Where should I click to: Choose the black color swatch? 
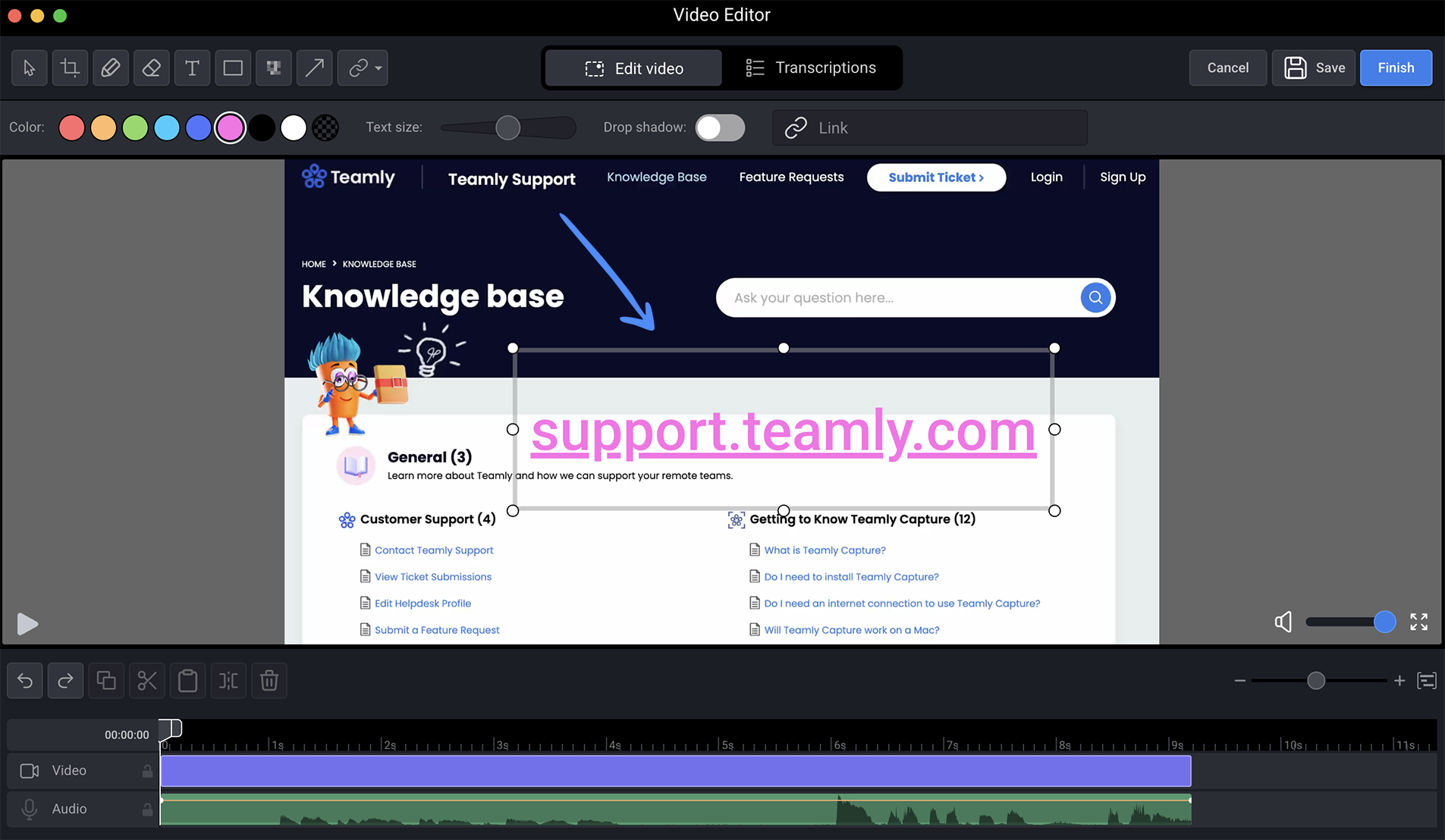[x=262, y=128]
